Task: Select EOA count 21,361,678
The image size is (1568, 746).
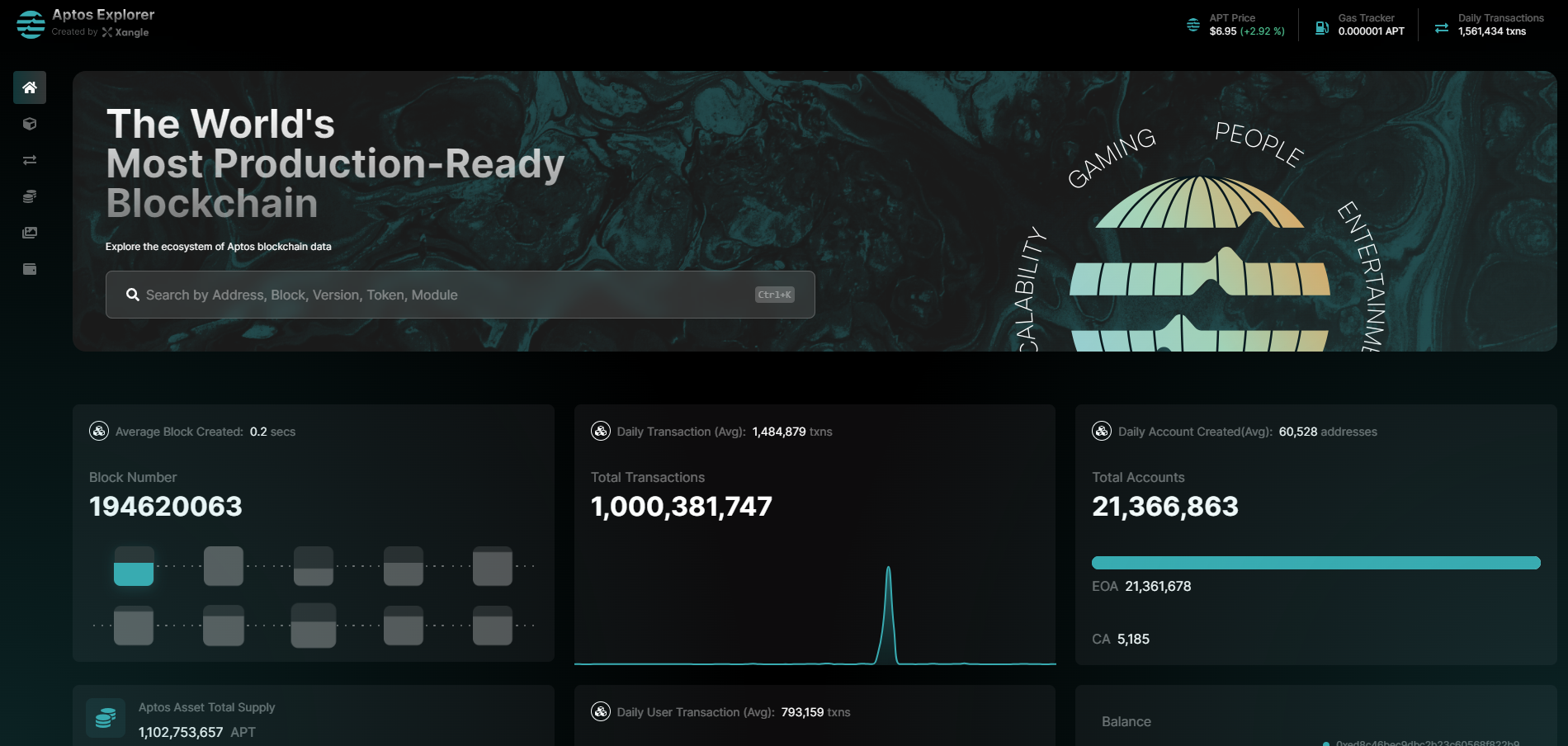Action: (1159, 586)
